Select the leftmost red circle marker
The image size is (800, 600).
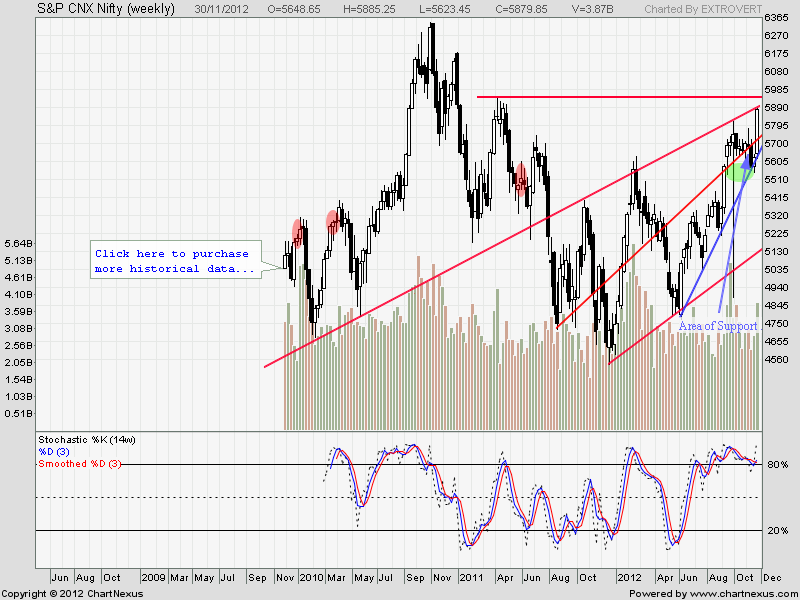point(298,231)
